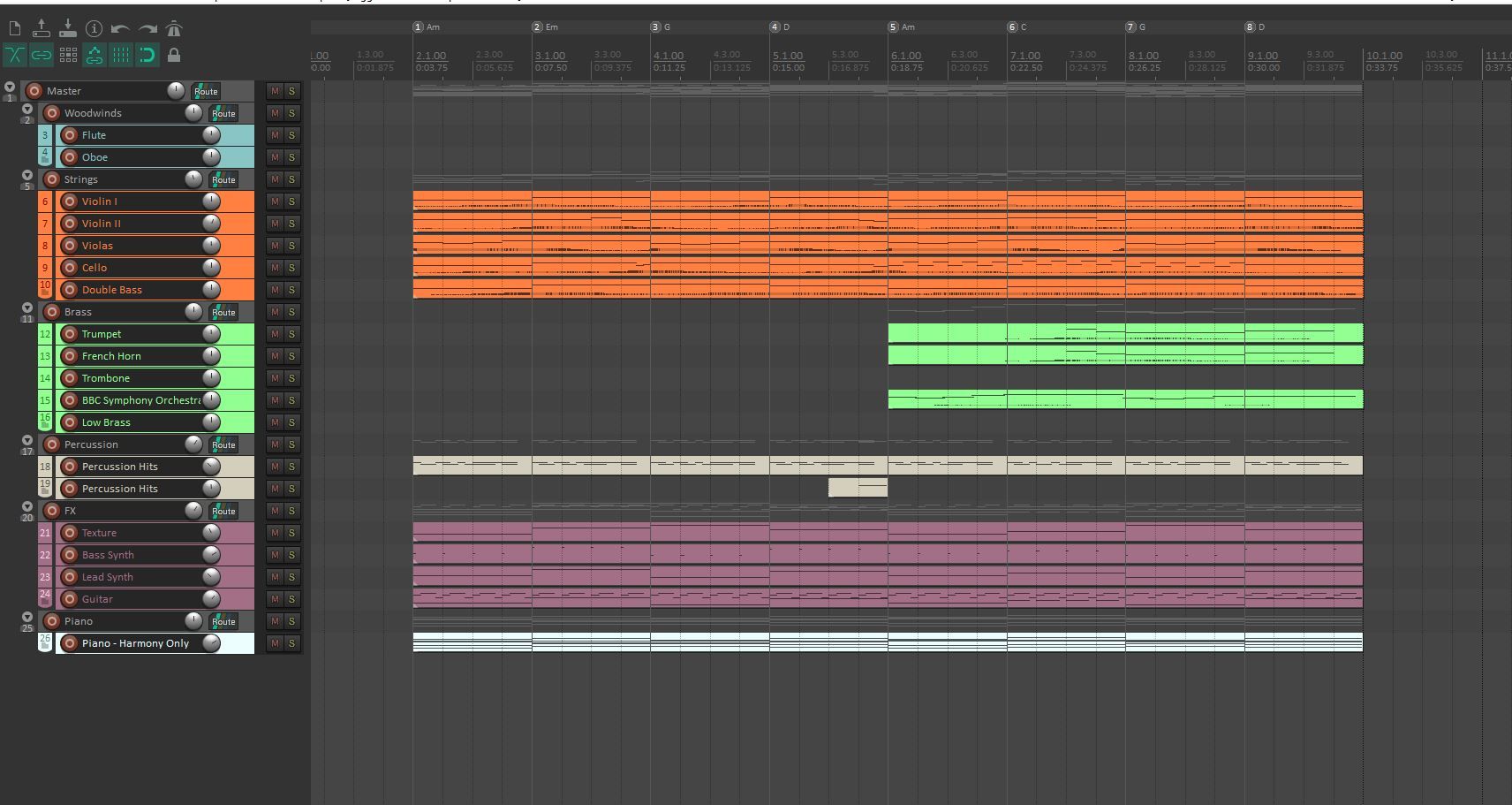Toggle the metronome
Viewport: 1512px width, 805px height.
[175, 27]
